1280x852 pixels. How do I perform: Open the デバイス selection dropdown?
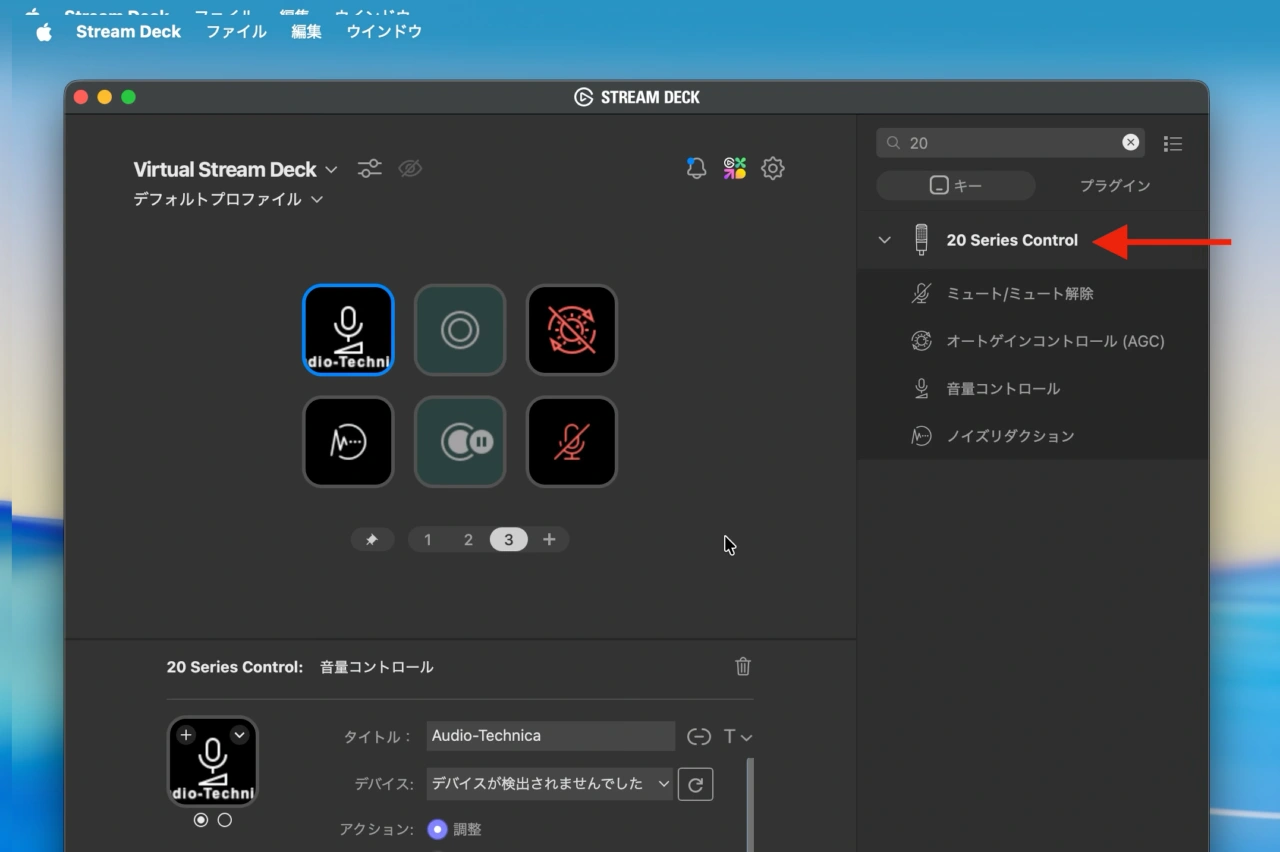(x=550, y=784)
